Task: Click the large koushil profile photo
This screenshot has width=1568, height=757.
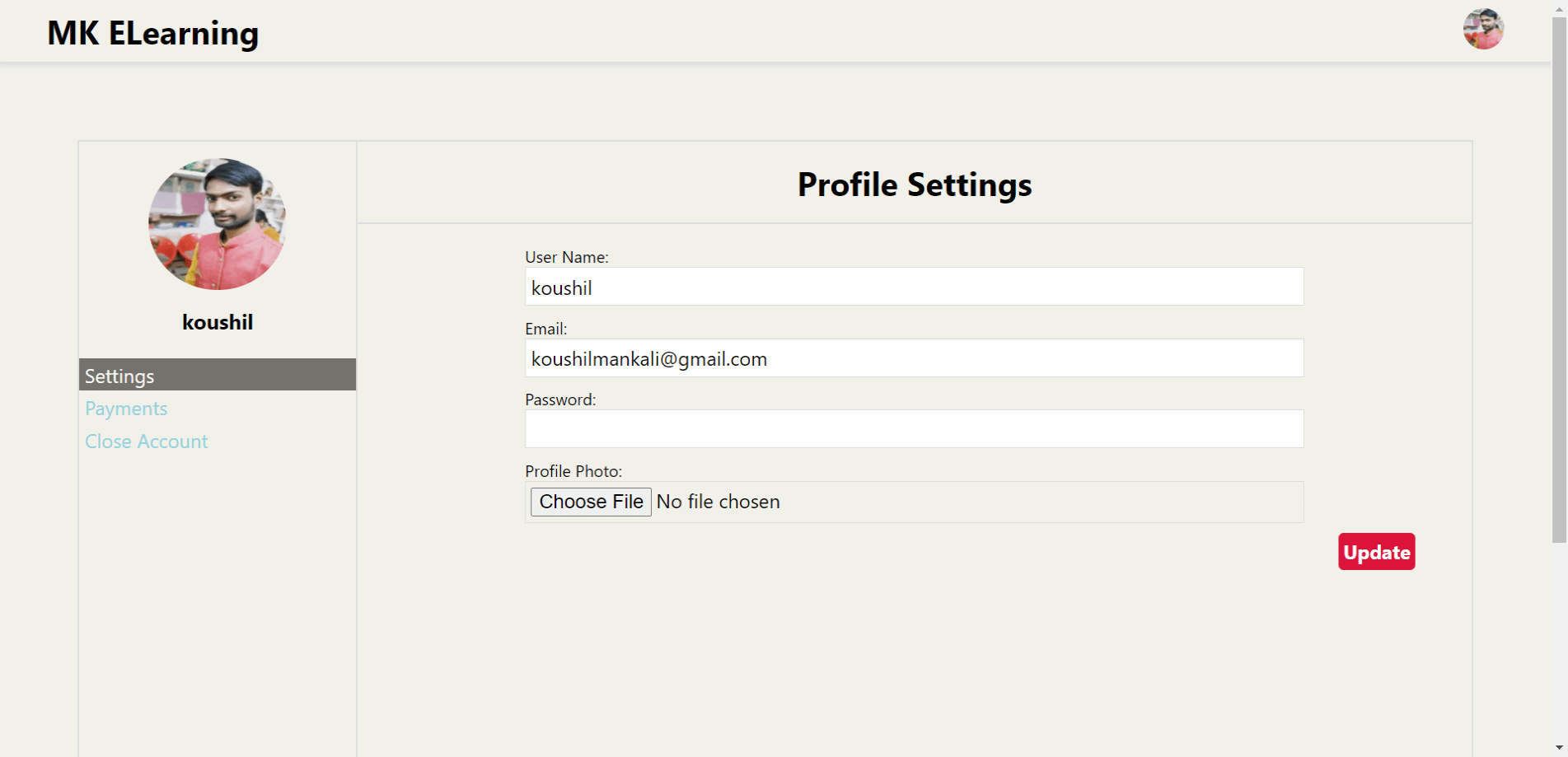Action: pos(218,224)
